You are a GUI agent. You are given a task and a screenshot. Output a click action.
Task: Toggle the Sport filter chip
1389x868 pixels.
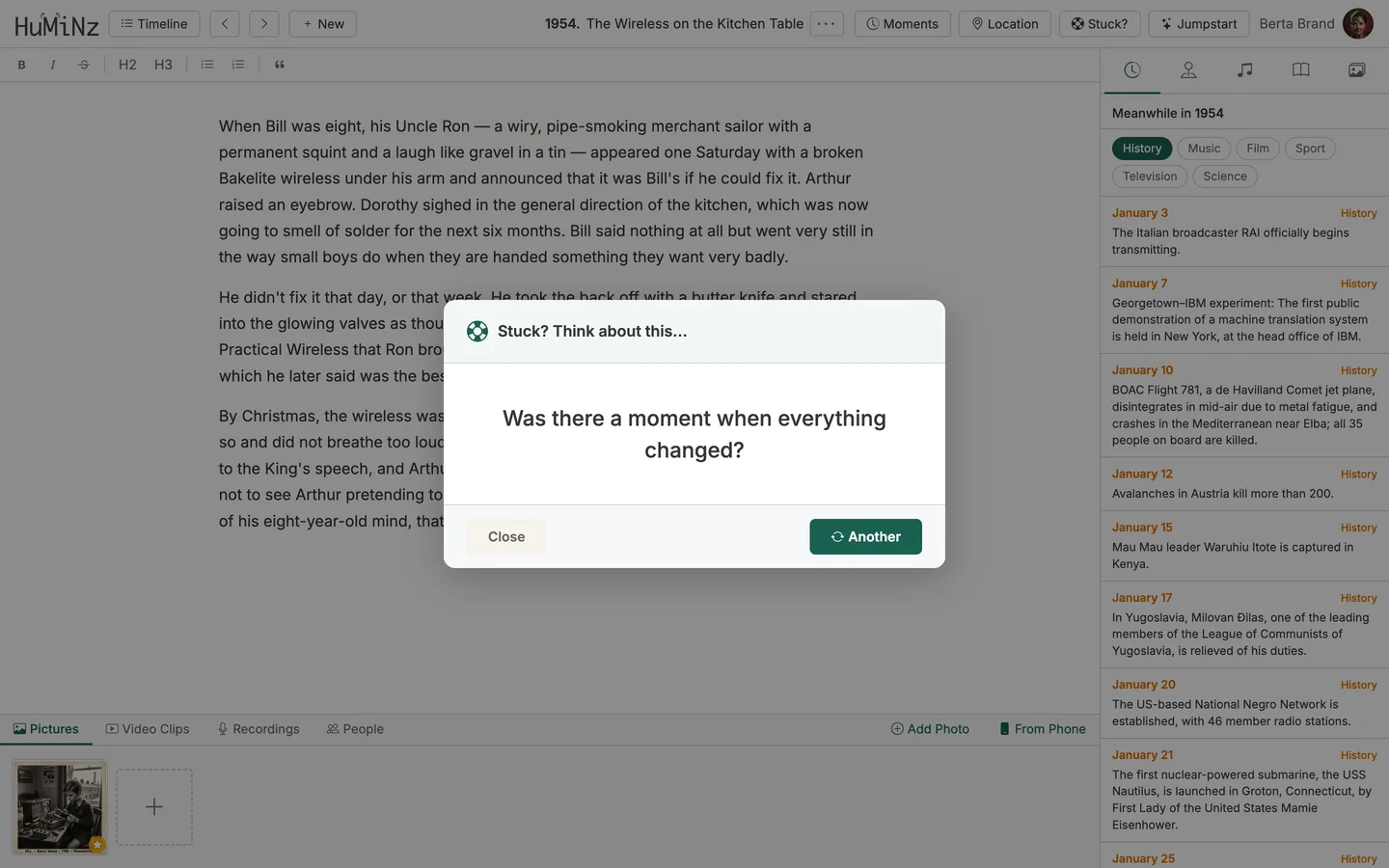tap(1310, 149)
